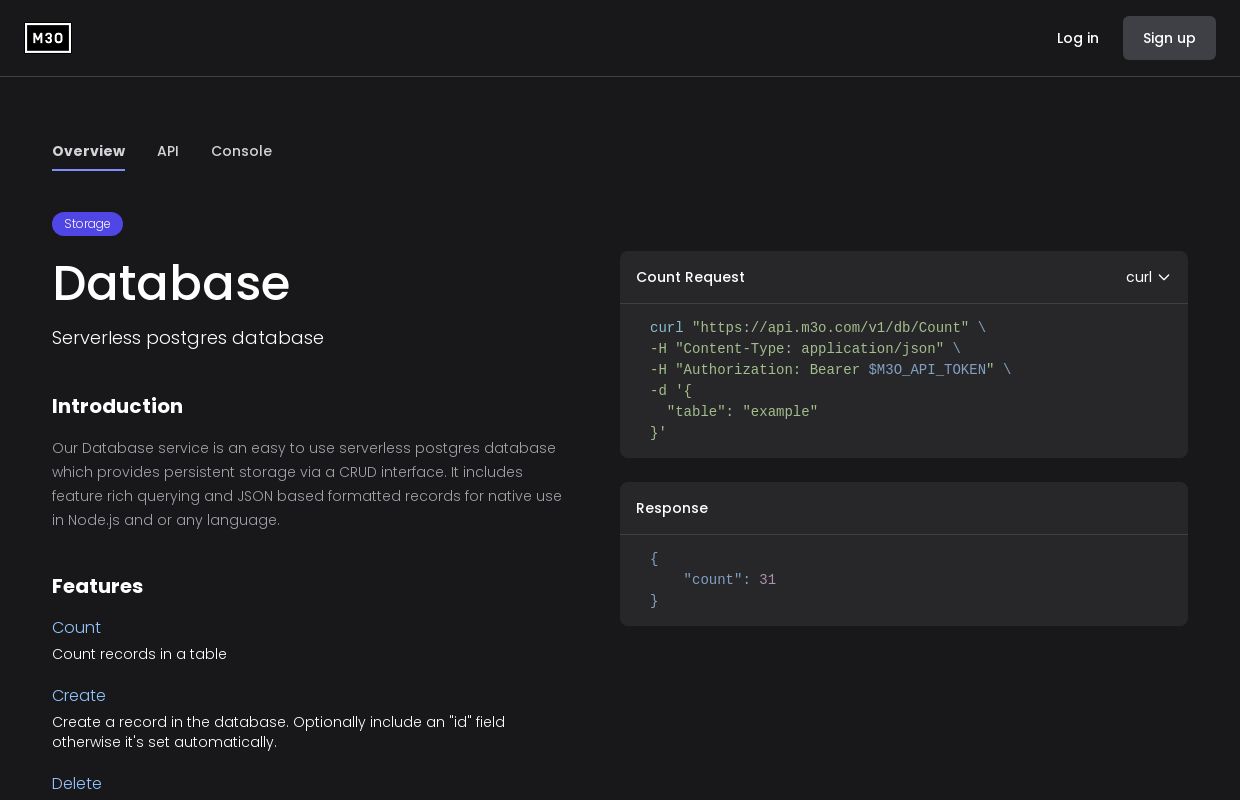1240x800 pixels.
Task: Switch to the API tab
Action: point(168,151)
